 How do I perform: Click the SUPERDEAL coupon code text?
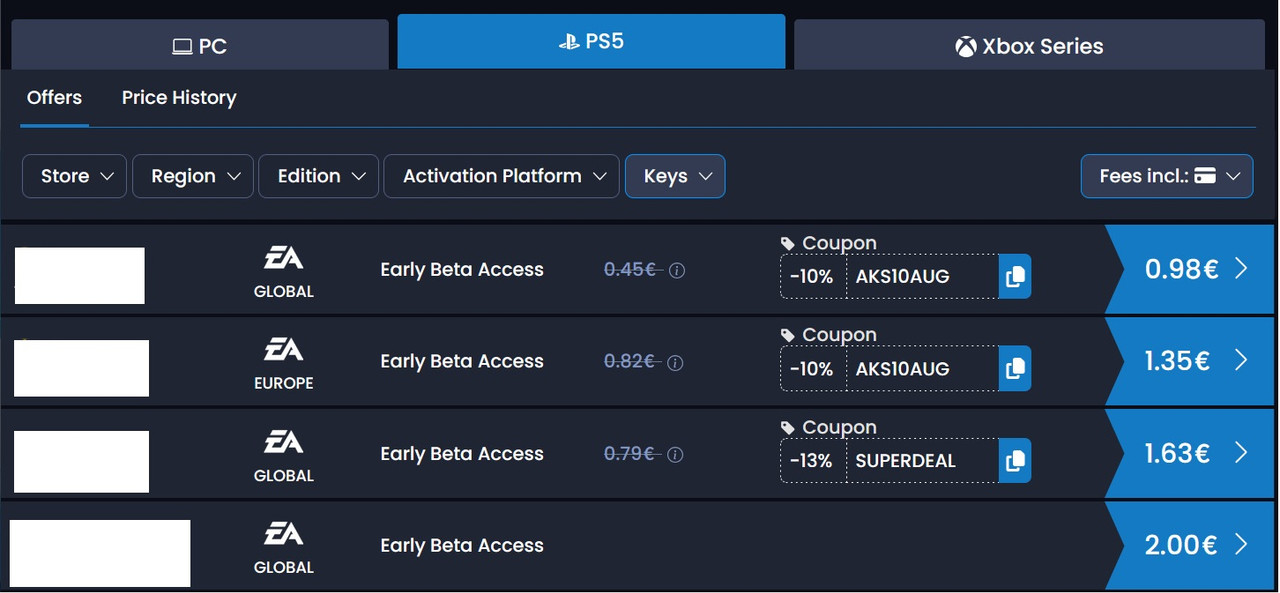click(906, 461)
